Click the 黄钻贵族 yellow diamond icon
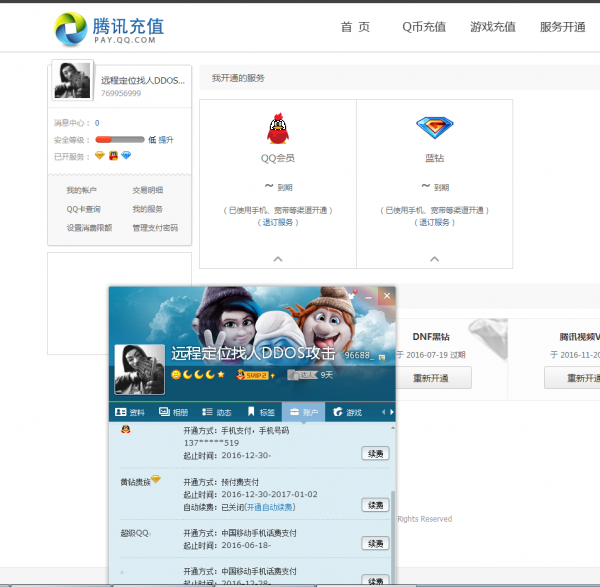The image size is (600, 587). point(156,479)
